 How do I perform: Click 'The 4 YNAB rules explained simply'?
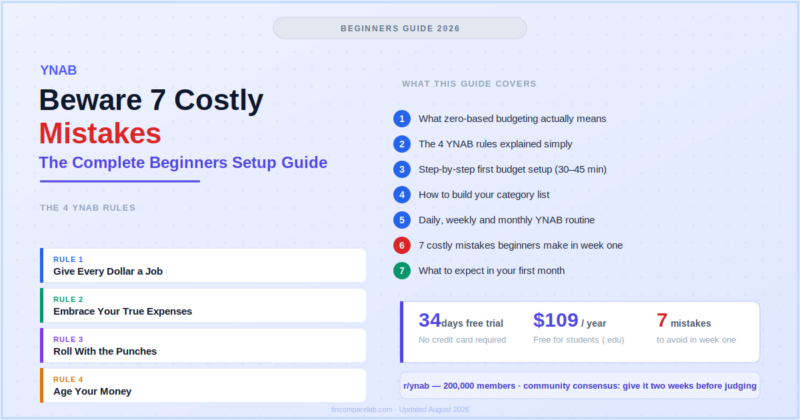(x=495, y=144)
